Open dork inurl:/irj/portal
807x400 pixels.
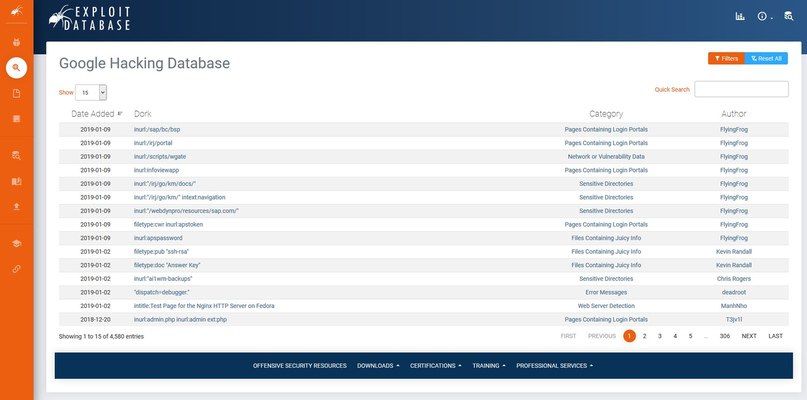[153, 143]
